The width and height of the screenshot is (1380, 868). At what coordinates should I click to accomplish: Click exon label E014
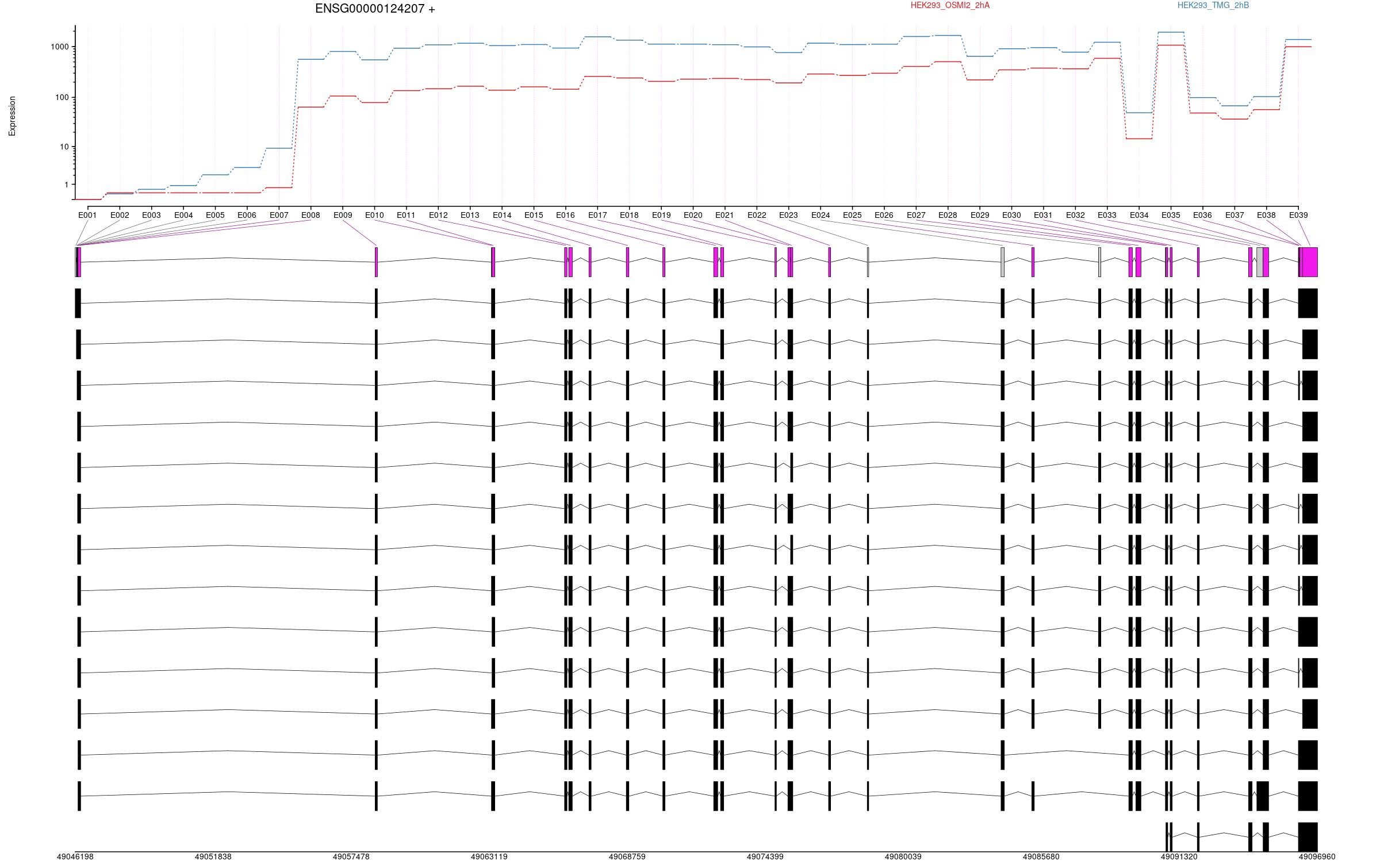point(502,215)
